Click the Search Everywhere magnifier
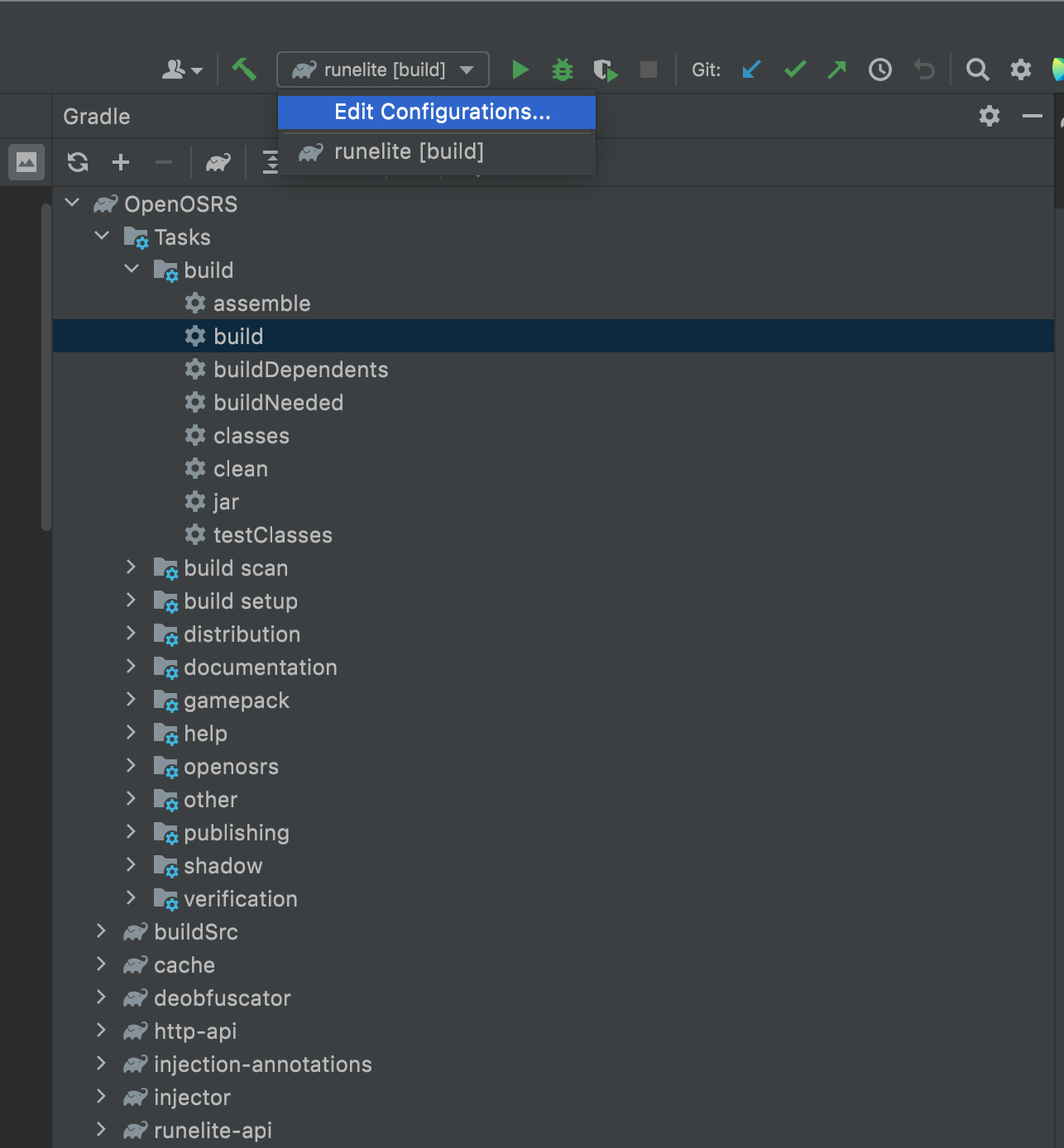This screenshot has width=1064, height=1148. [x=977, y=70]
